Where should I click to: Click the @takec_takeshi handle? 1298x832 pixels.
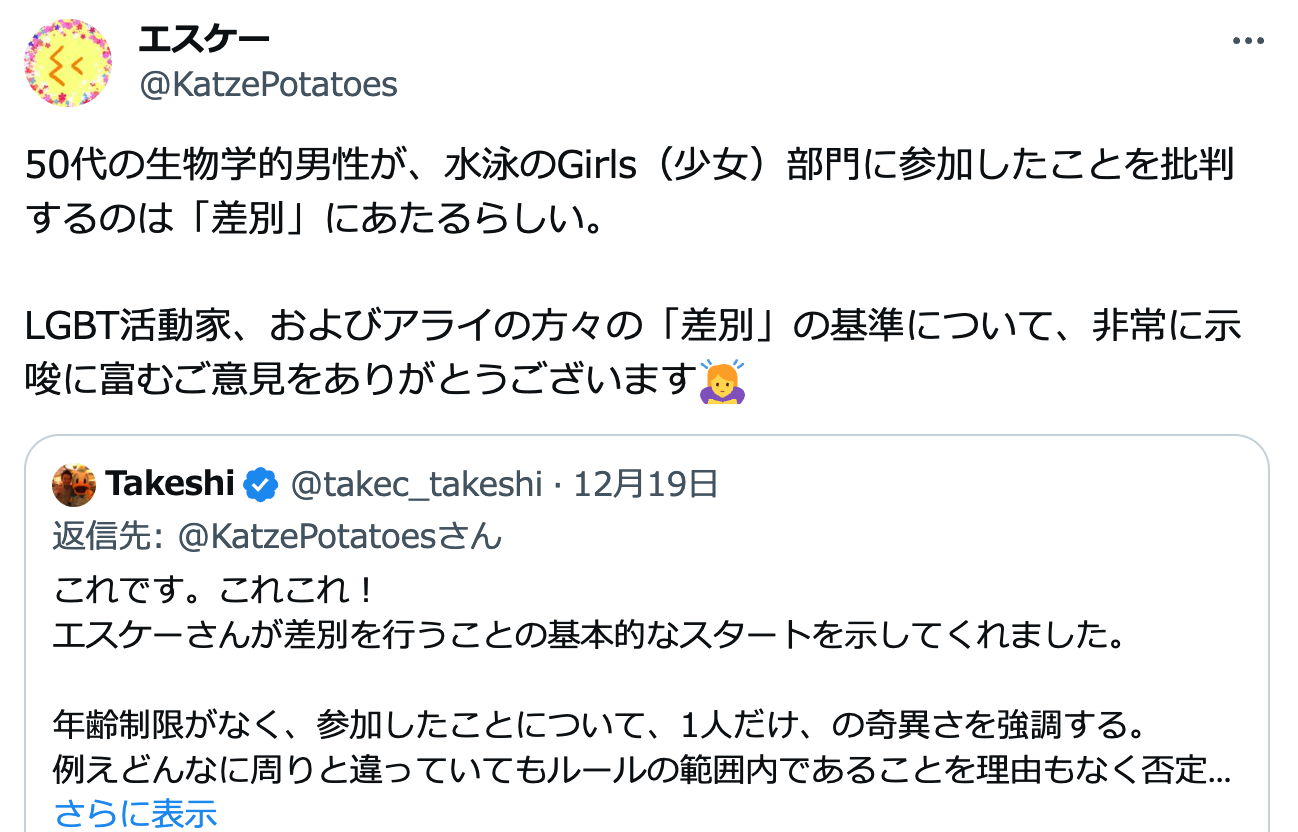416,485
